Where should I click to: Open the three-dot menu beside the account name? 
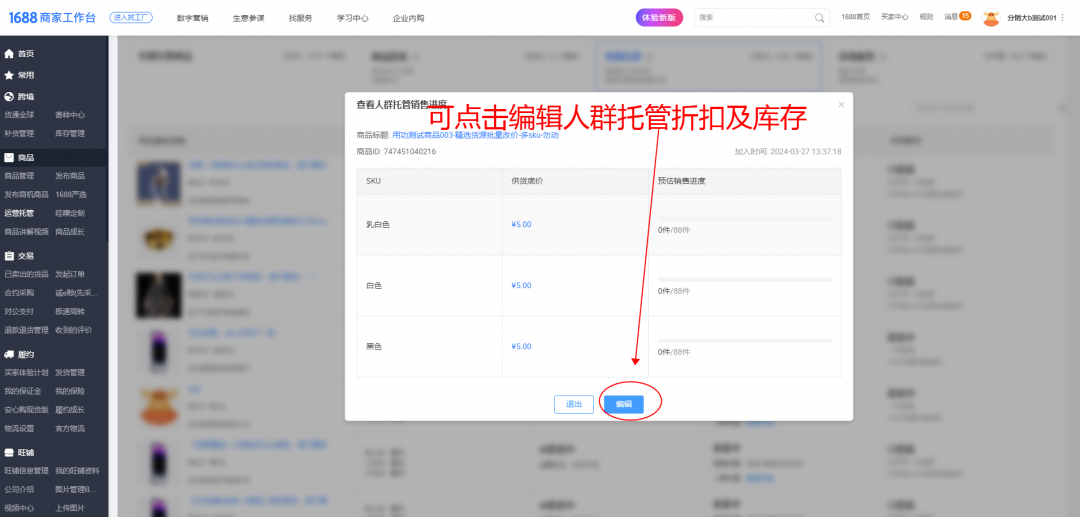(x=1063, y=18)
